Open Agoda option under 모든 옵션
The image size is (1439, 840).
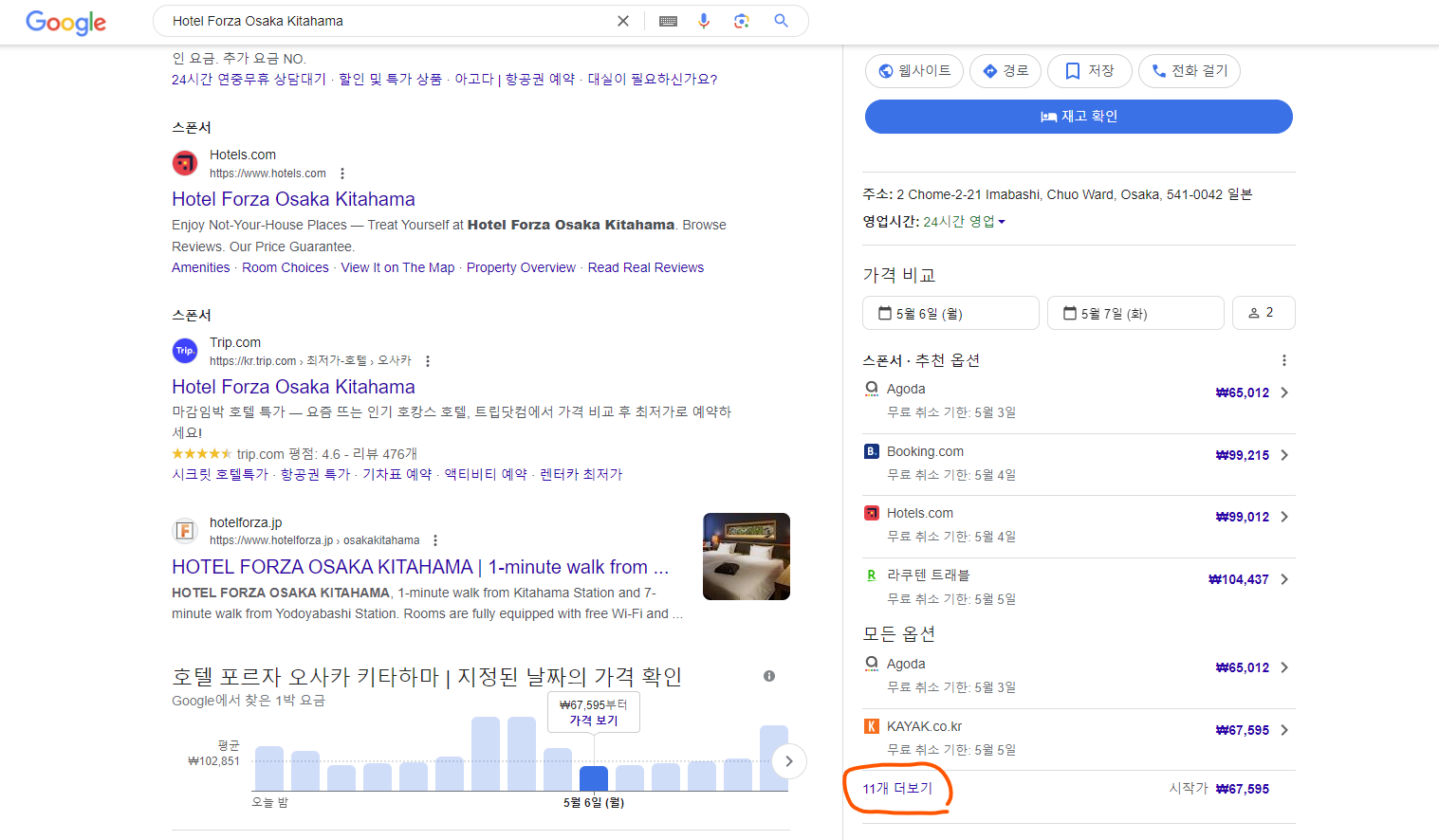tap(1079, 676)
